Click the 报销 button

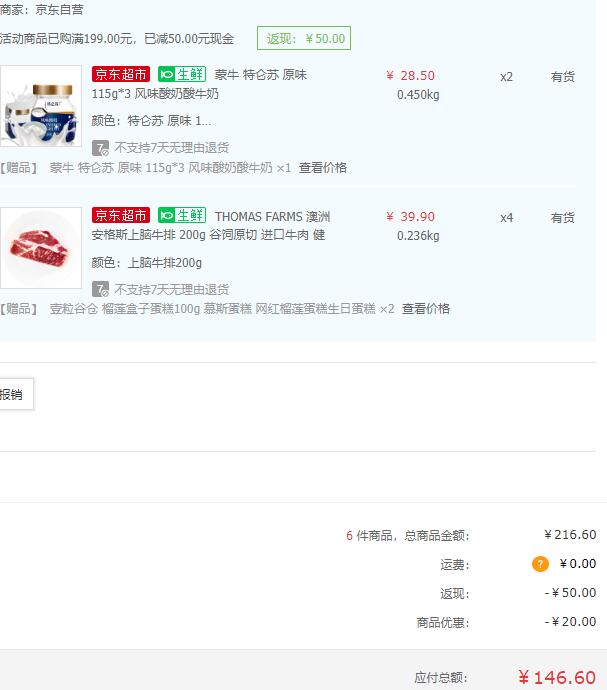[x=16, y=394]
